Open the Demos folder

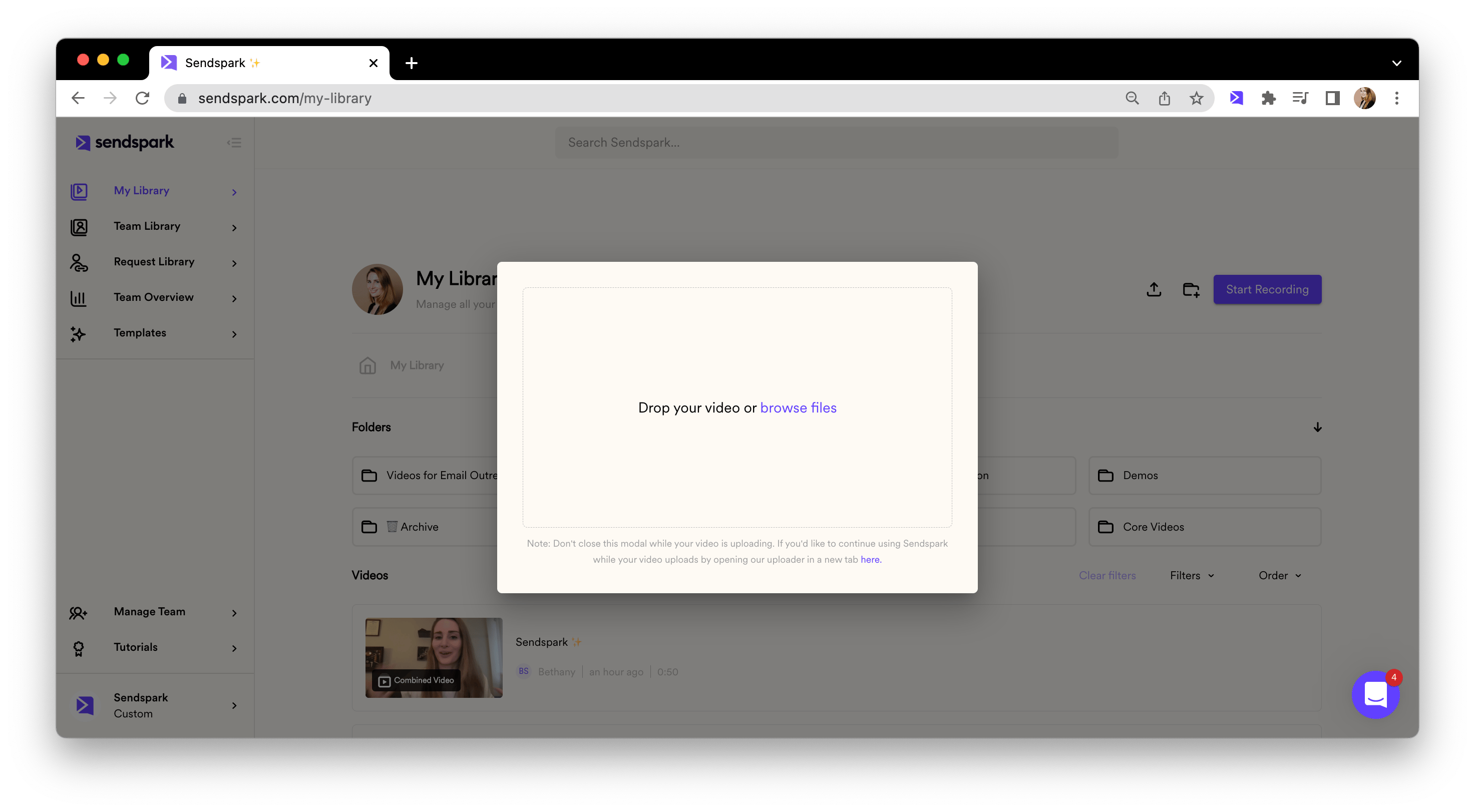(1204, 475)
